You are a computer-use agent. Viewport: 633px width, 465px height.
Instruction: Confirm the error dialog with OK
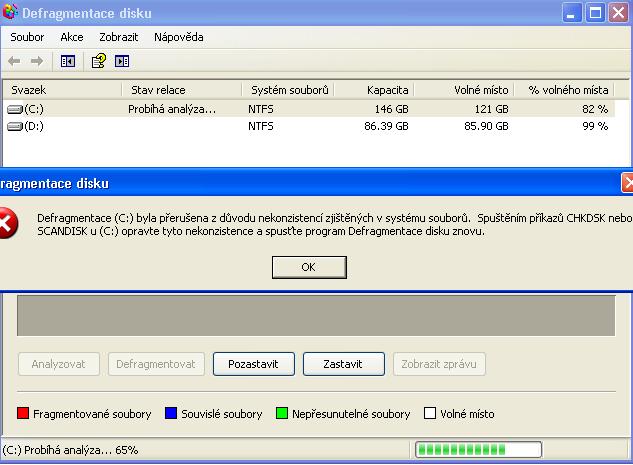pos(309,267)
